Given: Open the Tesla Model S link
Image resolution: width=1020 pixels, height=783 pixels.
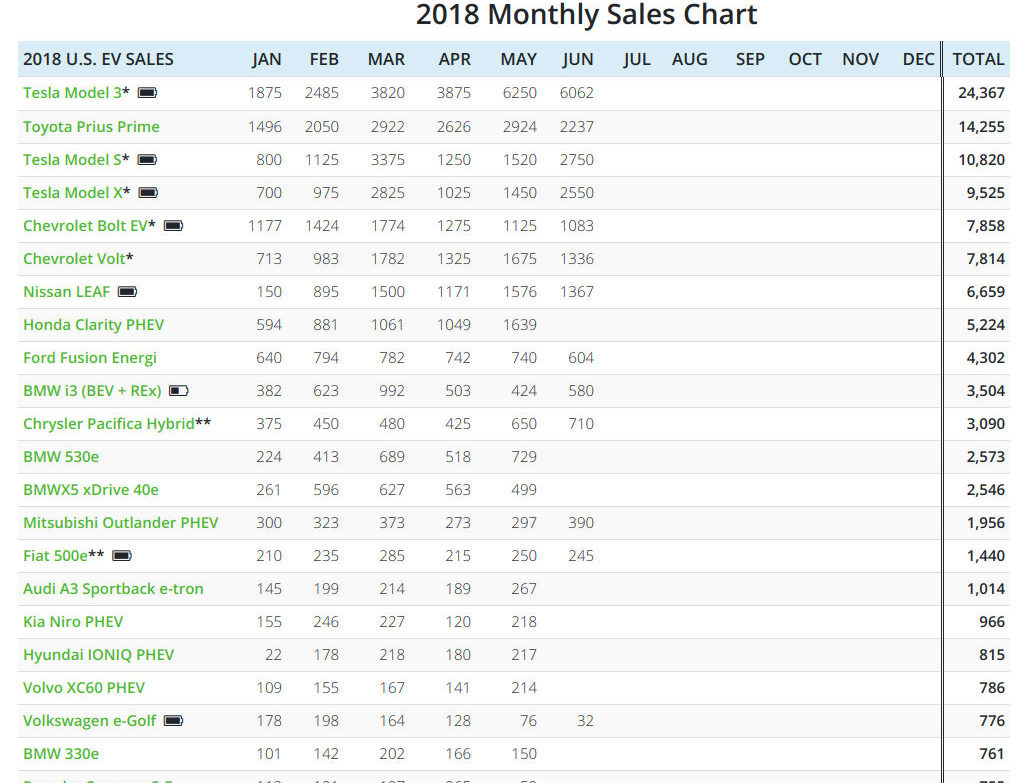Looking at the screenshot, I should [x=72, y=159].
